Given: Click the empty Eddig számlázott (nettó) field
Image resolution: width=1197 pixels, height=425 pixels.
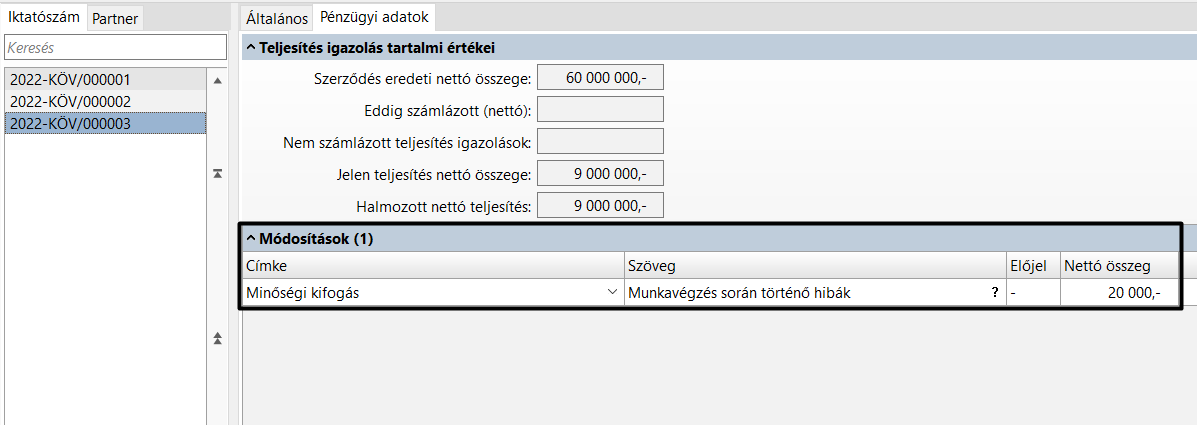Looking at the screenshot, I should point(600,110).
